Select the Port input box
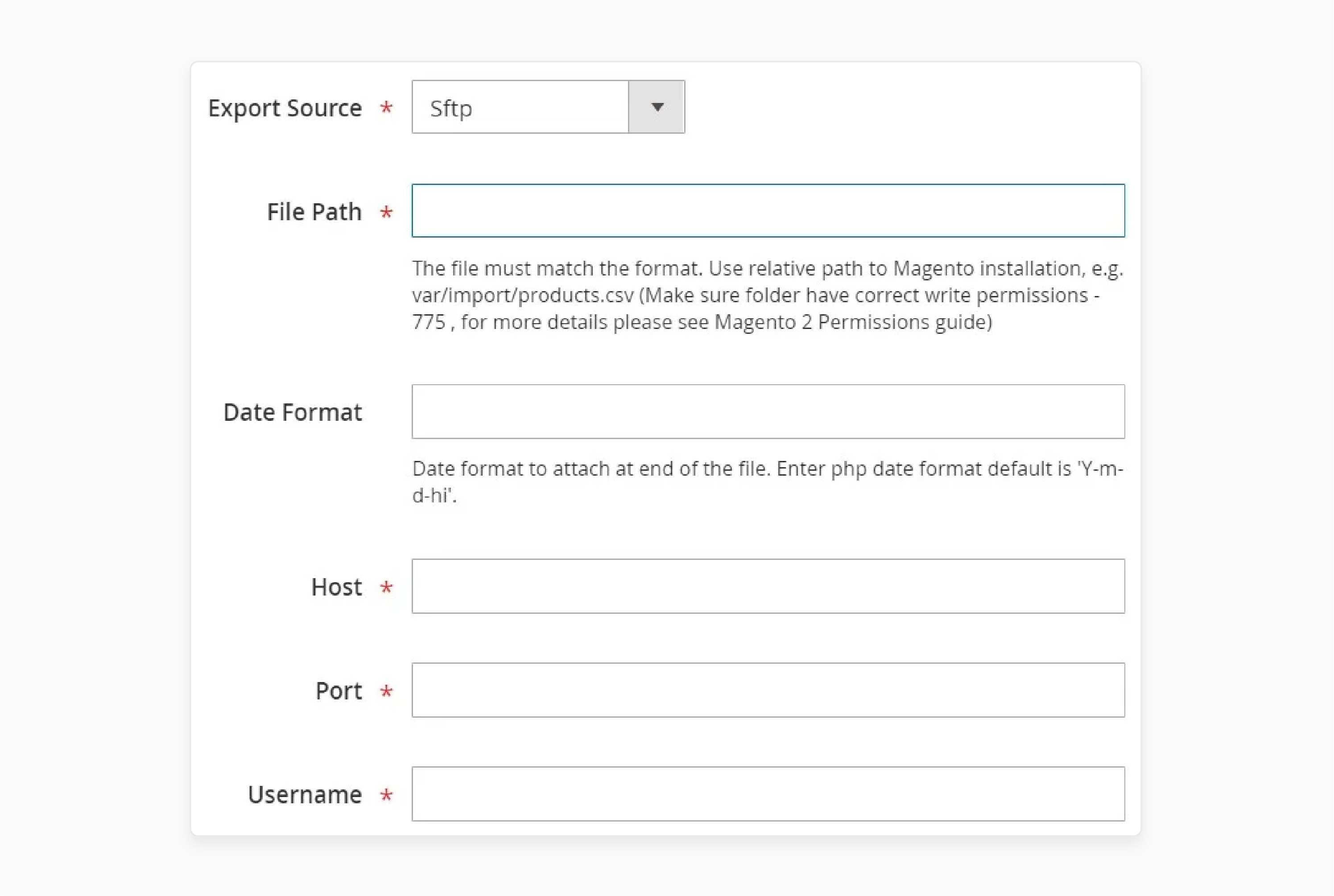The height and width of the screenshot is (896, 1334). click(x=768, y=690)
